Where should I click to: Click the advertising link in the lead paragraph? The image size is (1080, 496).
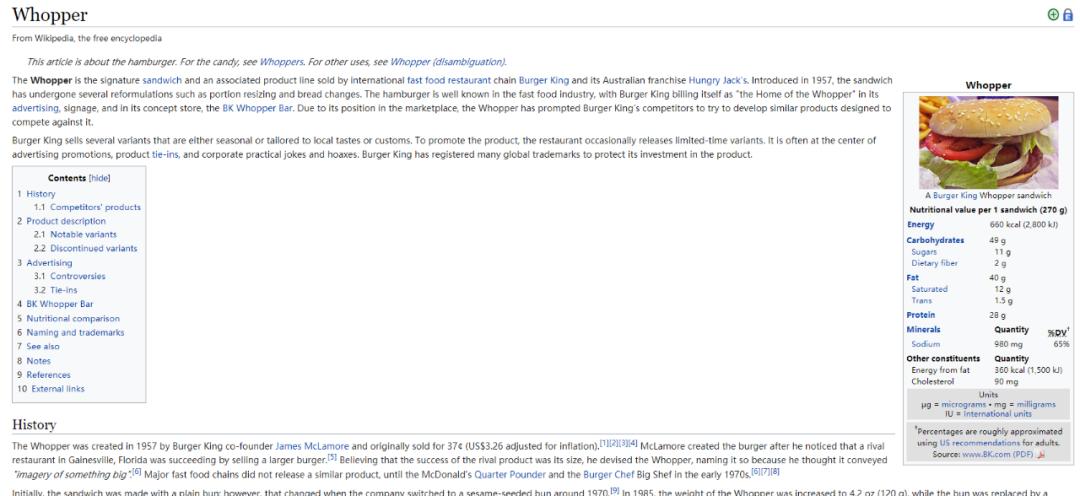(36, 109)
